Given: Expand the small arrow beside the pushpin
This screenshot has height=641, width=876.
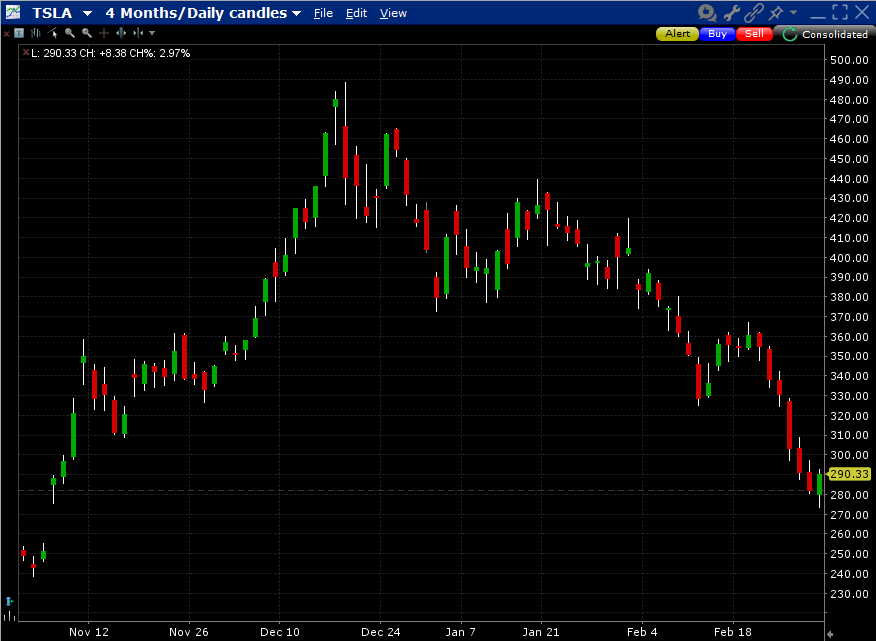Looking at the screenshot, I should (x=793, y=12).
